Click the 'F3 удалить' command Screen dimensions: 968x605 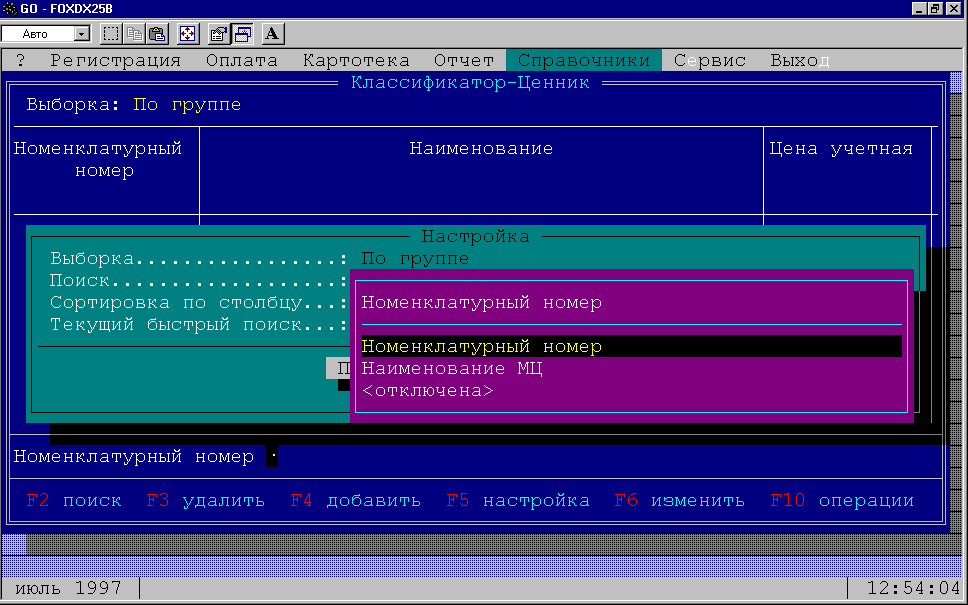point(206,500)
